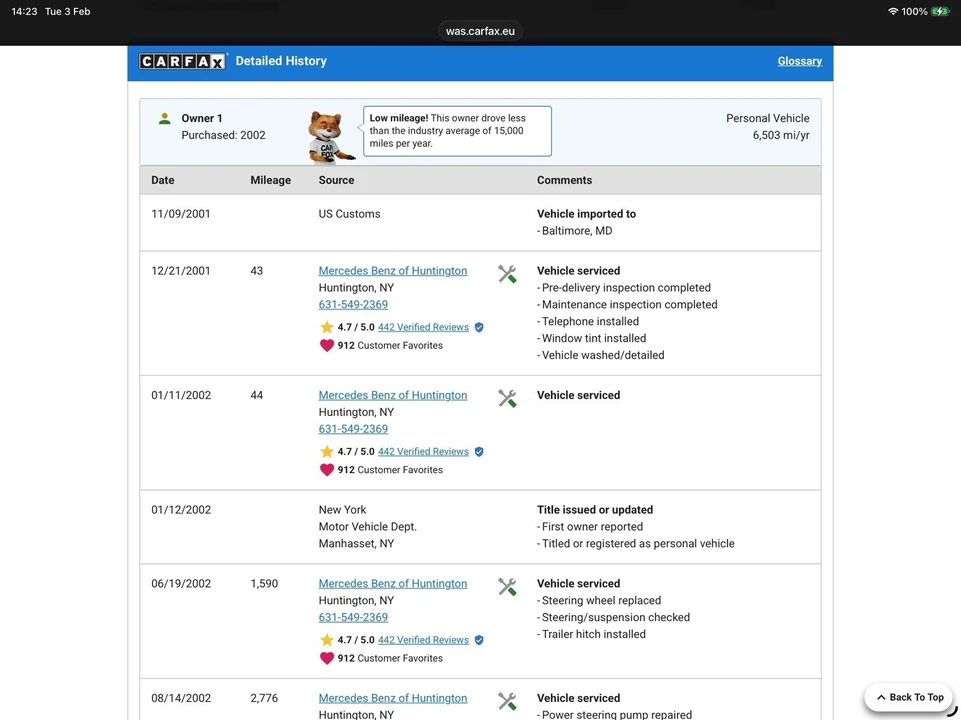This screenshot has height=720, width=961.
Task: Click the Title issued or updated comment
Action: coord(594,510)
